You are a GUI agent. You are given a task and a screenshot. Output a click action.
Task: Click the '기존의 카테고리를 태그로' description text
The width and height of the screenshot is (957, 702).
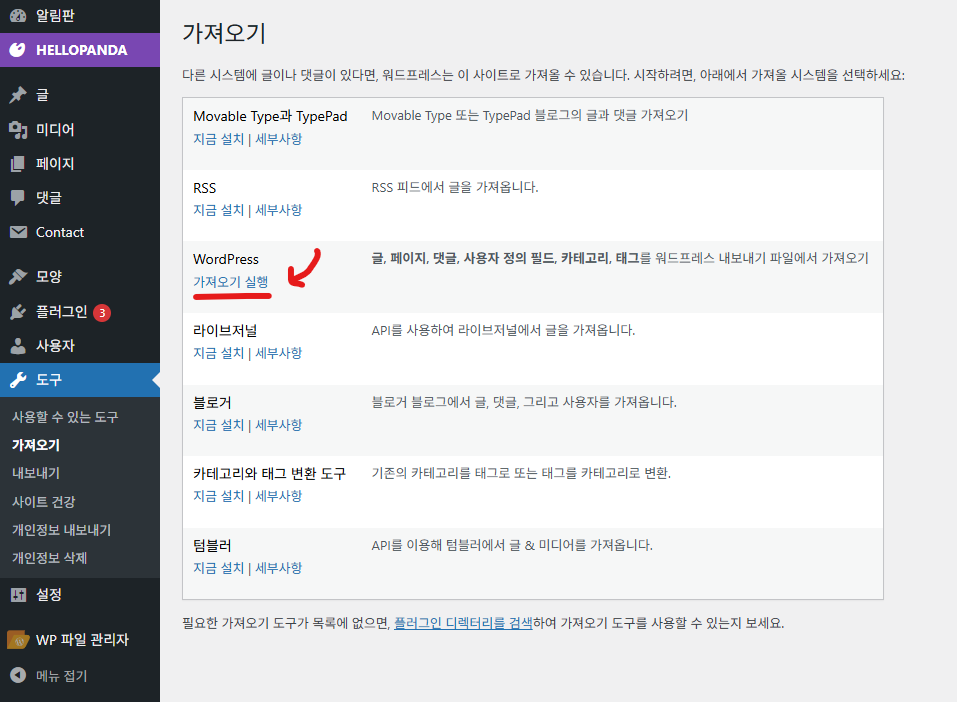(521, 473)
